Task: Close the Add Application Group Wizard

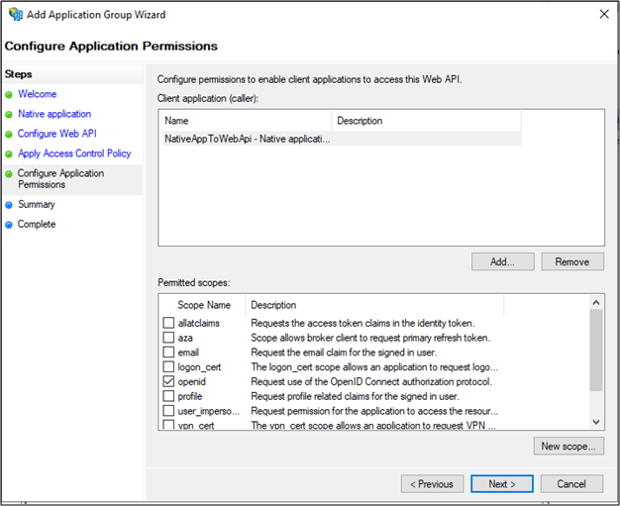Action: point(602,15)
